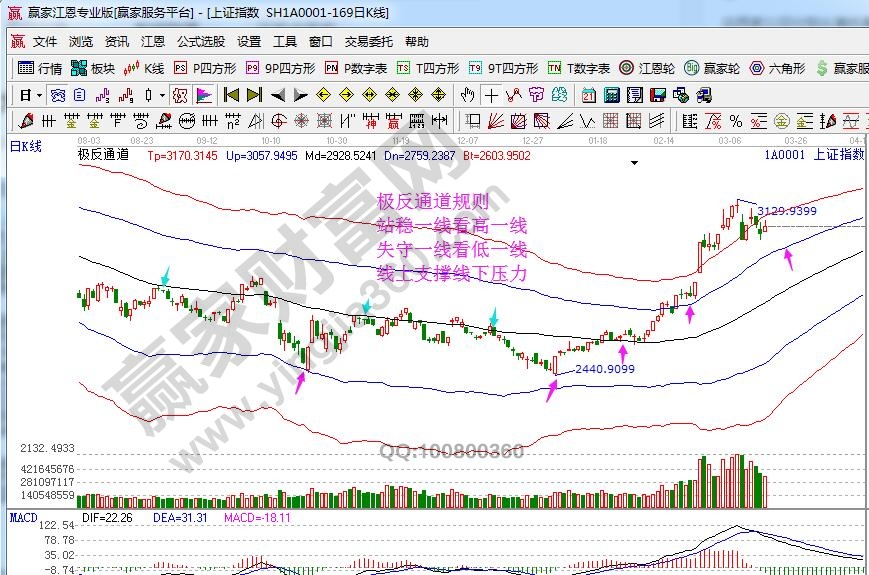The height and width of the screenshot is (575, 869).
Task: Toggle the crosshair cursor tool
Action: pos(491,95)
